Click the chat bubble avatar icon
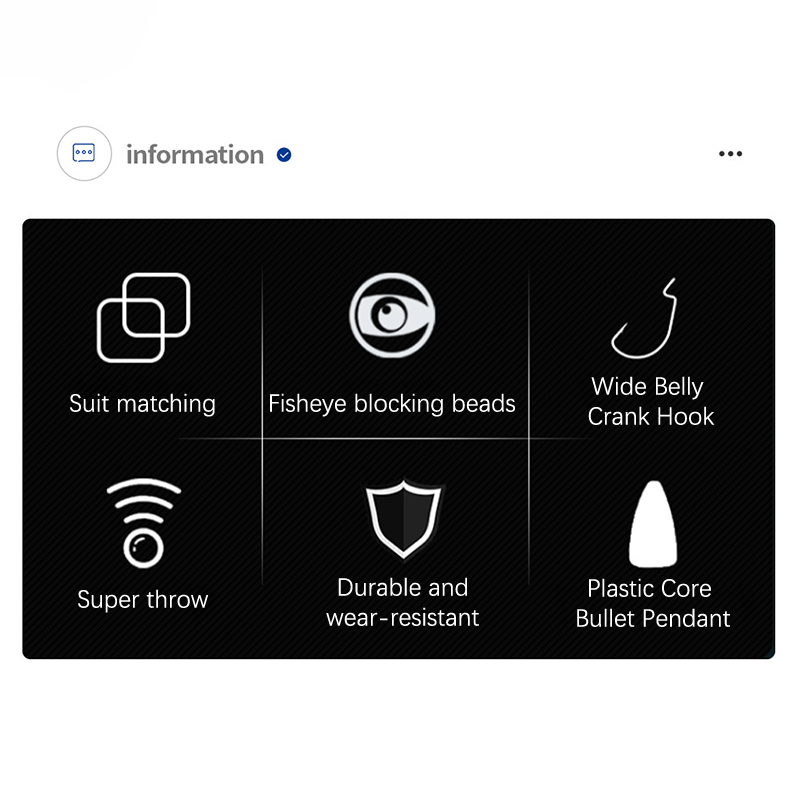The width and height of the screenshot is (800, 800). coord(84,154)
